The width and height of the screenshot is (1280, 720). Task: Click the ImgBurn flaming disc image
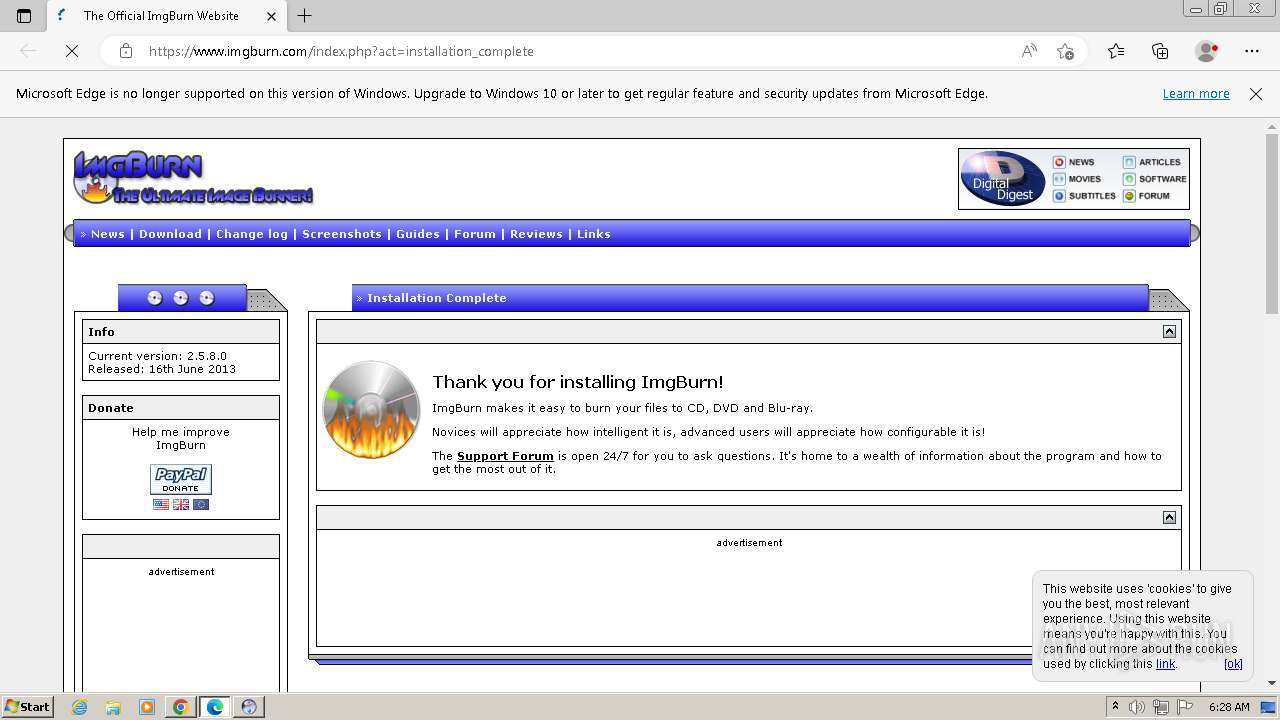point(371,410)
